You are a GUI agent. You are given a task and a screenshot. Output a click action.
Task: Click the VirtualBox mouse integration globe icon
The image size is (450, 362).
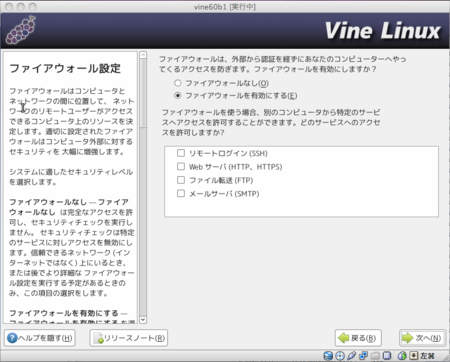[402, 356]
